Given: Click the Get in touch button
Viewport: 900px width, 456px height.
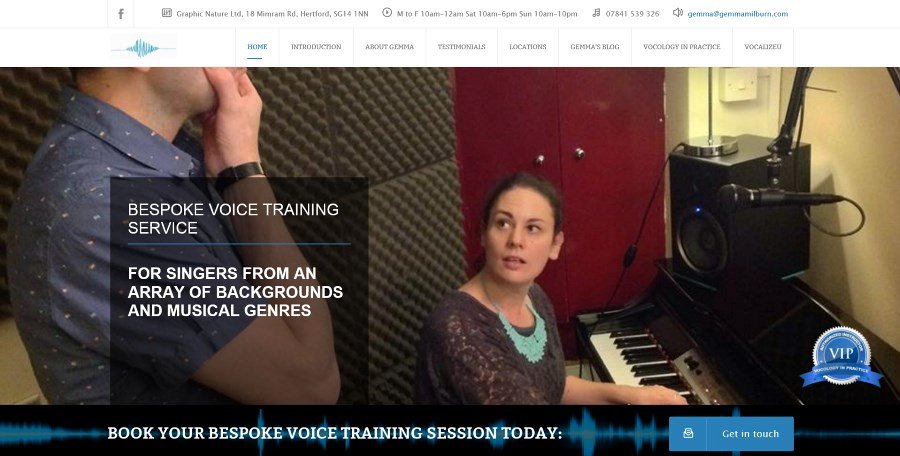Looking at the screenshot, I should pos(731,434).
